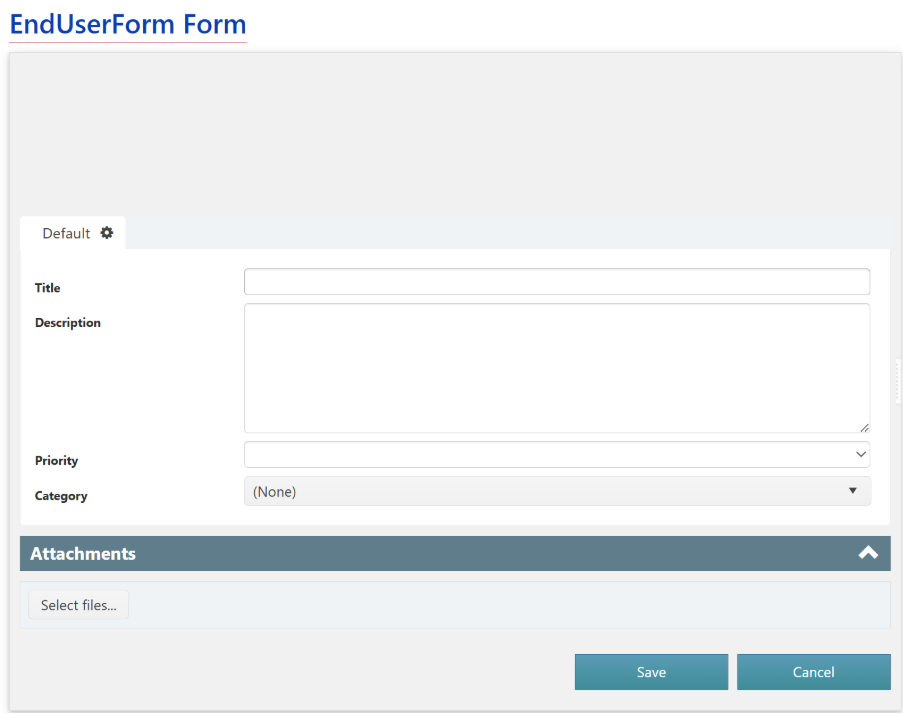The image size is (903, 714).
Task: Click the dotted side panel handle
Action: [x=898, y=381]
